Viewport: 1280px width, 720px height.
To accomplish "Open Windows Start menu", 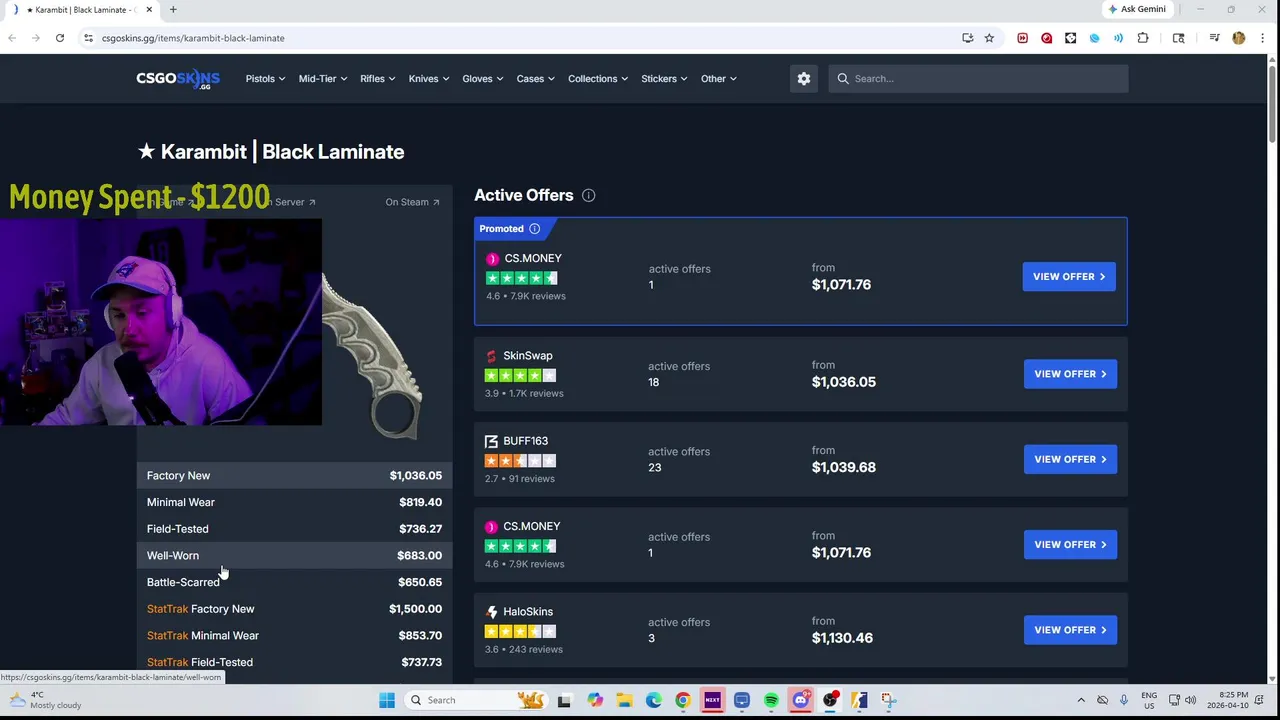I will (x=387, y=700).
